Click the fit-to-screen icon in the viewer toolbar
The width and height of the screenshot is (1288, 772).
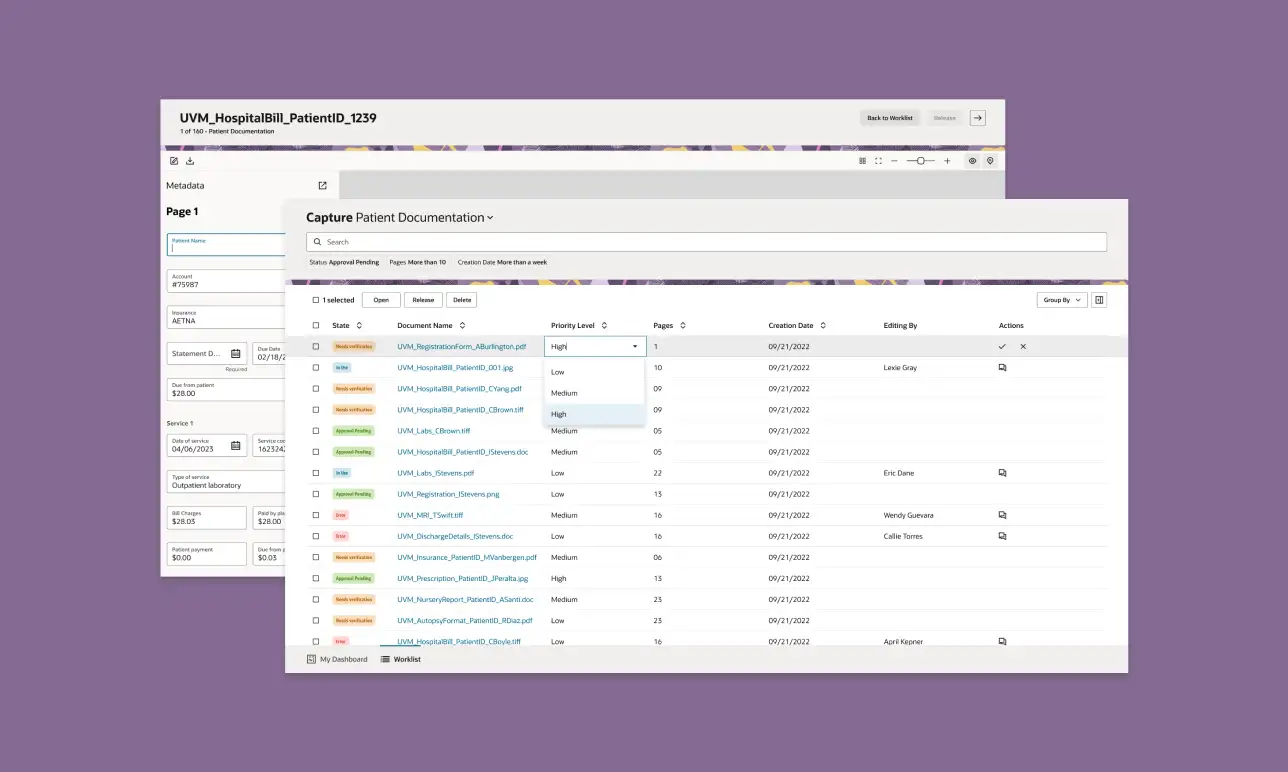878,161
